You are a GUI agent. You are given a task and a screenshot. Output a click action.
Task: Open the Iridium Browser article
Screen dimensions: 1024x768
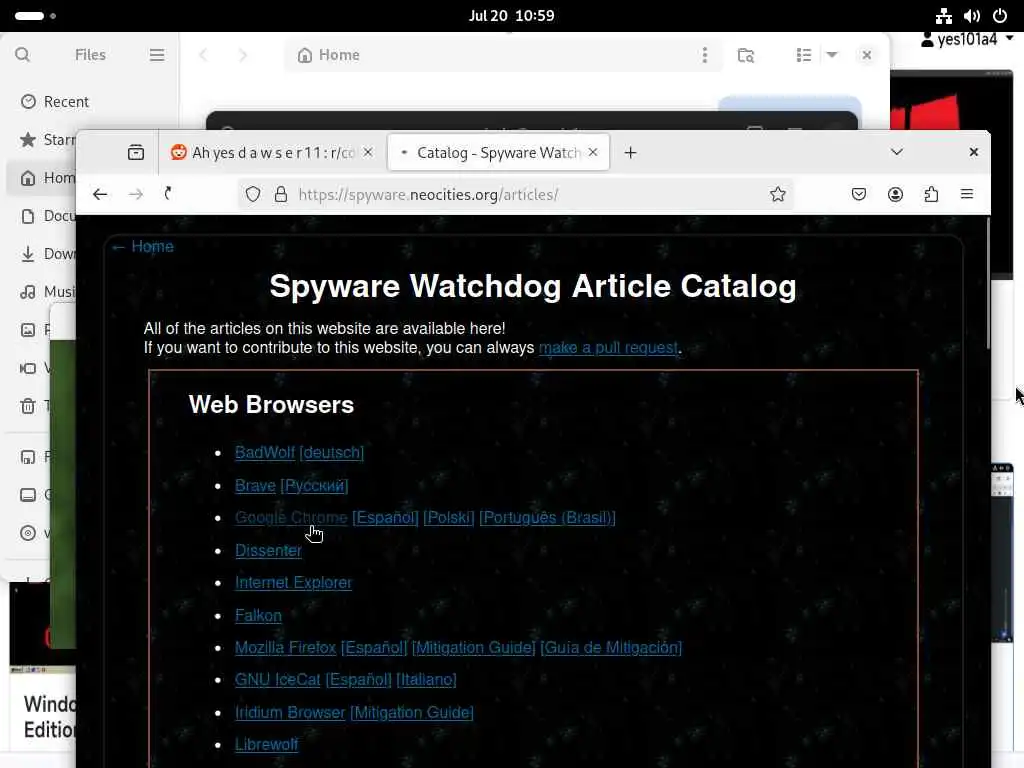coord(290,712)
